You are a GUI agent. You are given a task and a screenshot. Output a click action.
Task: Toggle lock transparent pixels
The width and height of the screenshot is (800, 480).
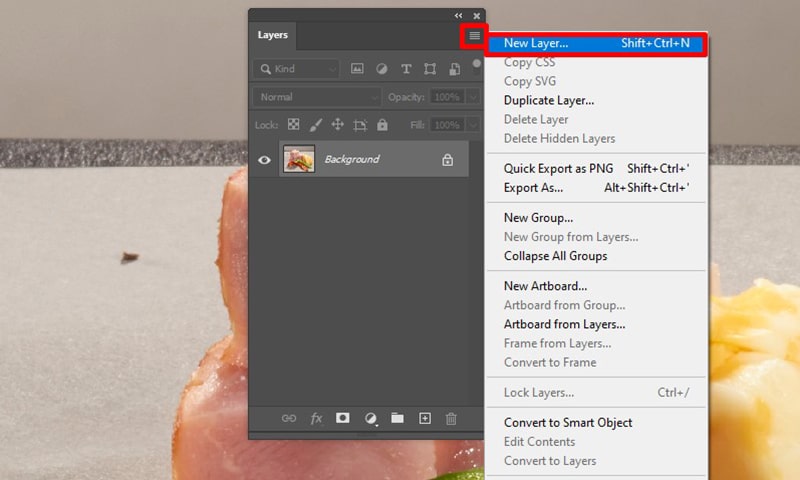(x=293, y=124)
